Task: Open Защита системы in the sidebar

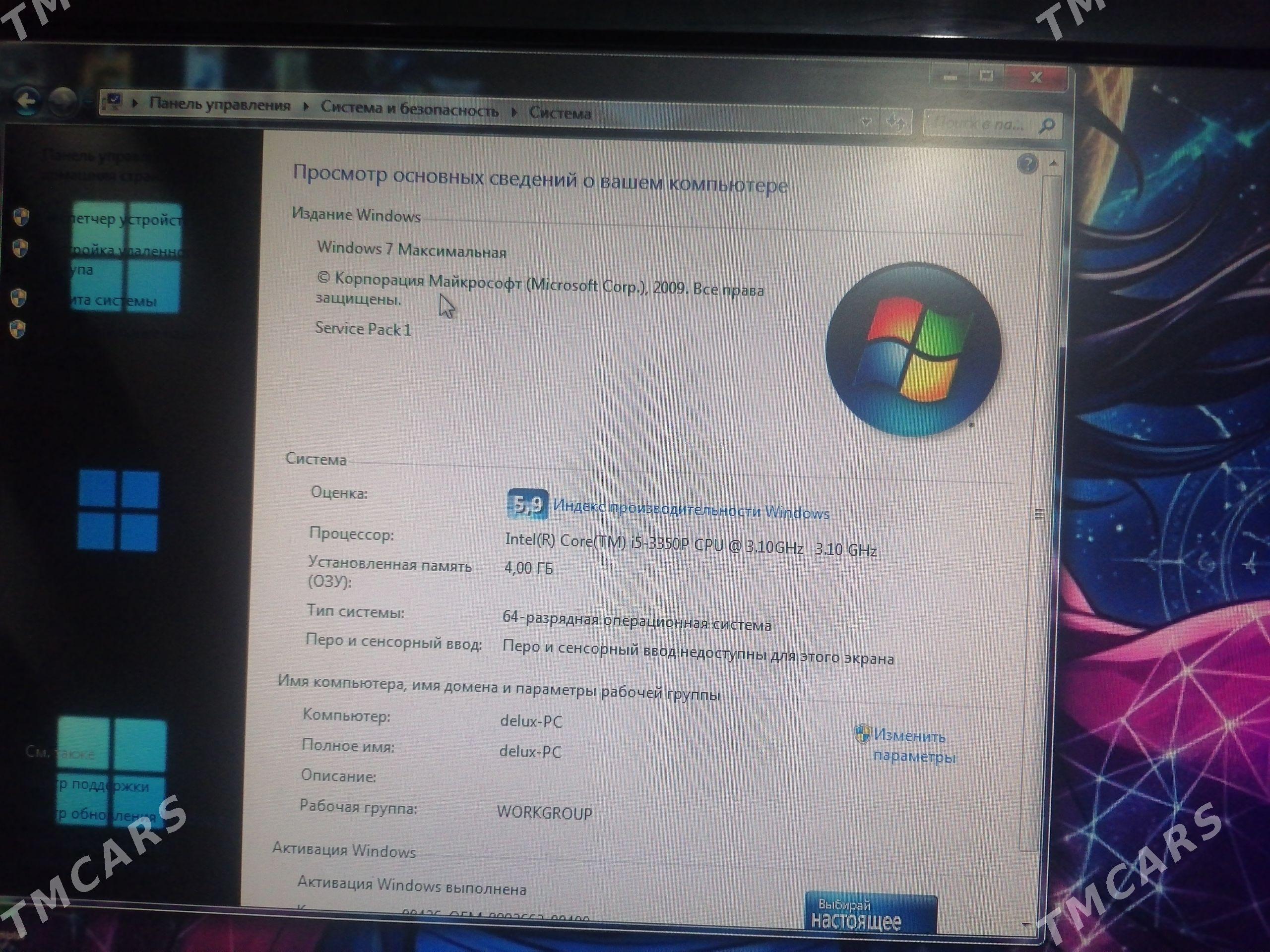Action: [114, 300]
